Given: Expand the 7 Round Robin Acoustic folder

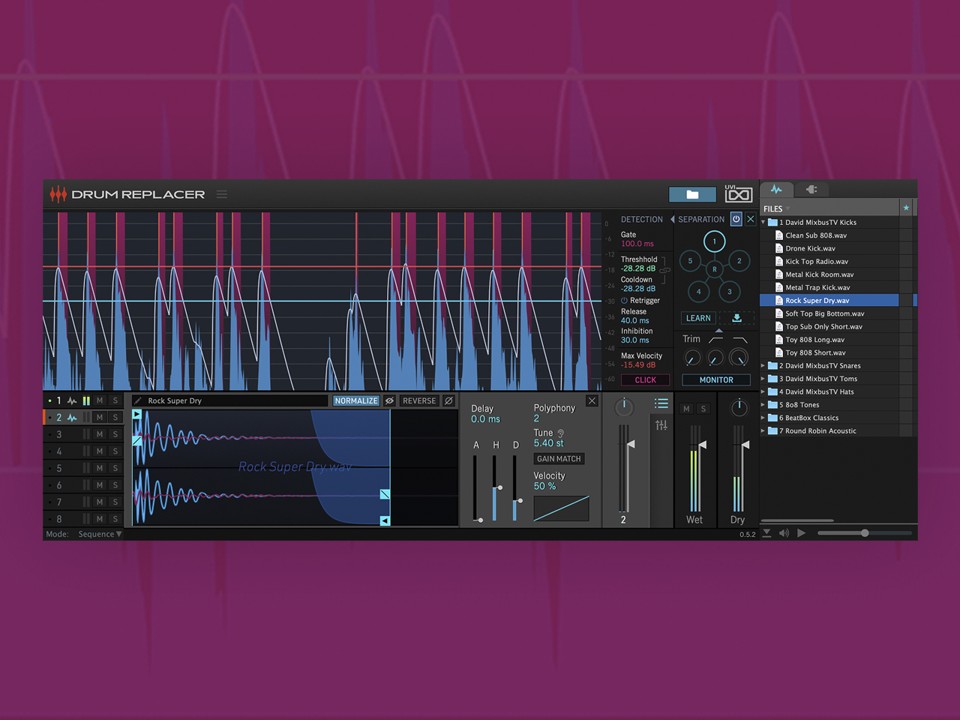Looking at the screenshot, I should (763, 431).
